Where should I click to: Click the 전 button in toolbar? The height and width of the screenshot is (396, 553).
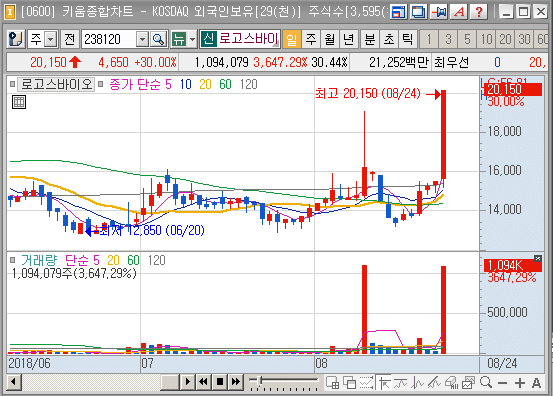69,39
